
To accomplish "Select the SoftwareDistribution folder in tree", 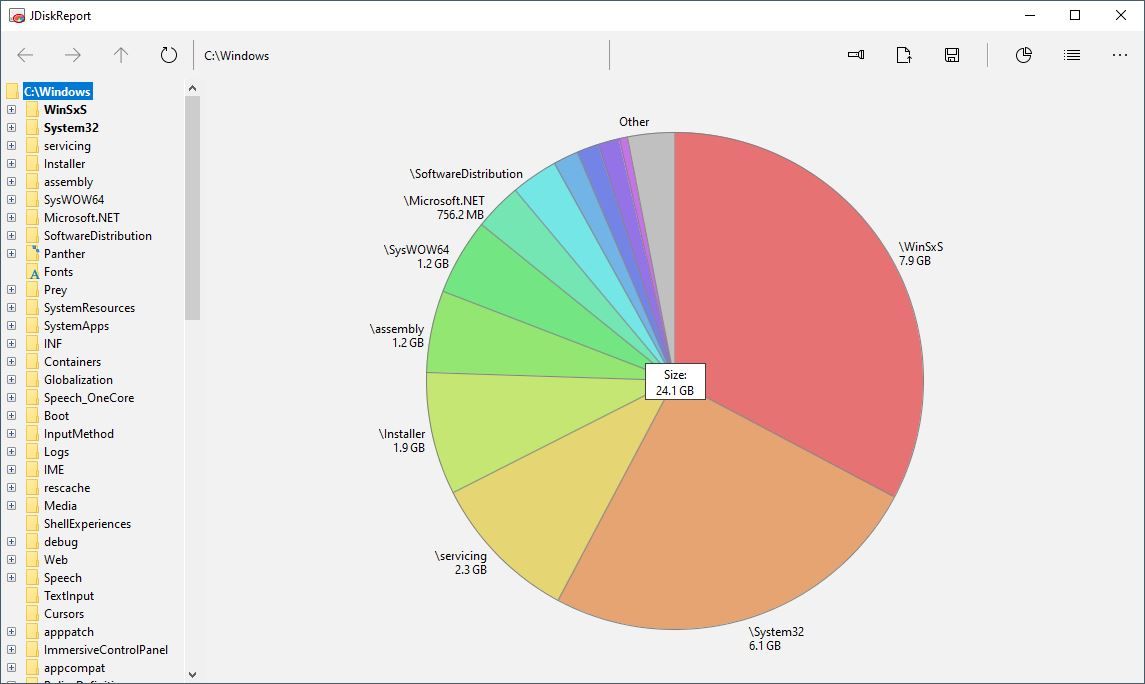I will point(97,236).
